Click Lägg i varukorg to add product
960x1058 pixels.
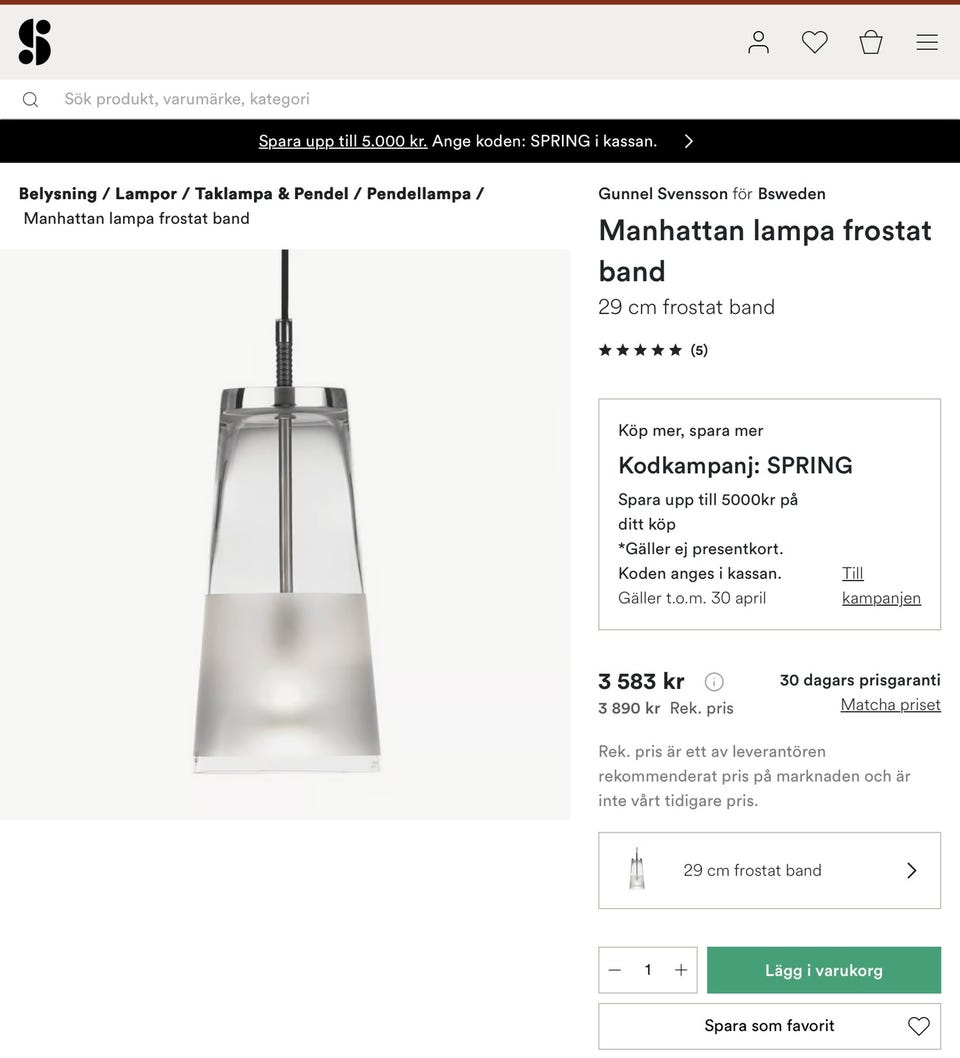pyautogui.click(x=823, y=969)
